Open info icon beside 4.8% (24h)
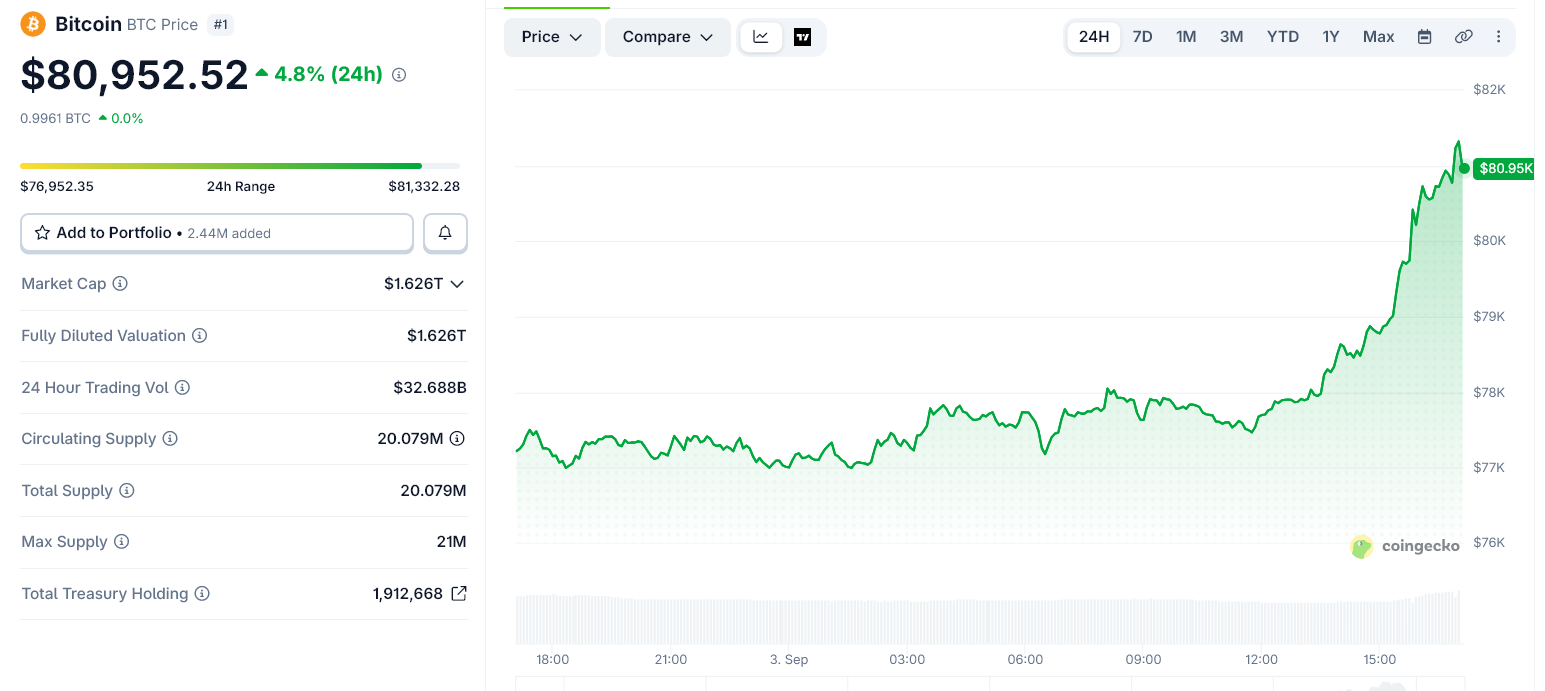The image size is (1545, 691). click(x=399, y=75)
